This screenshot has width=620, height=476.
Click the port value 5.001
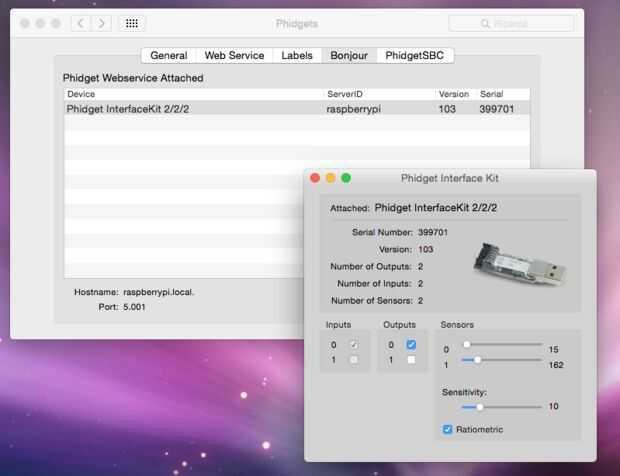pos(134,307)
